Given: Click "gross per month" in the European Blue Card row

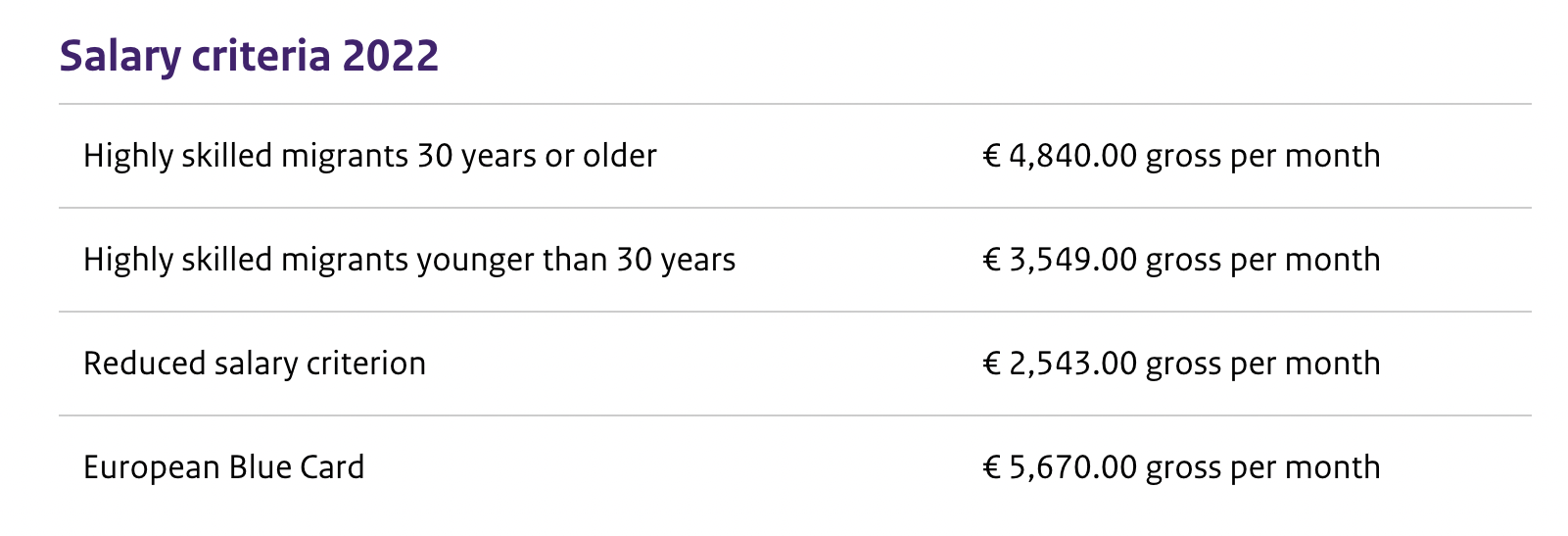Looking at the screenshot, I should [1262, 469].
